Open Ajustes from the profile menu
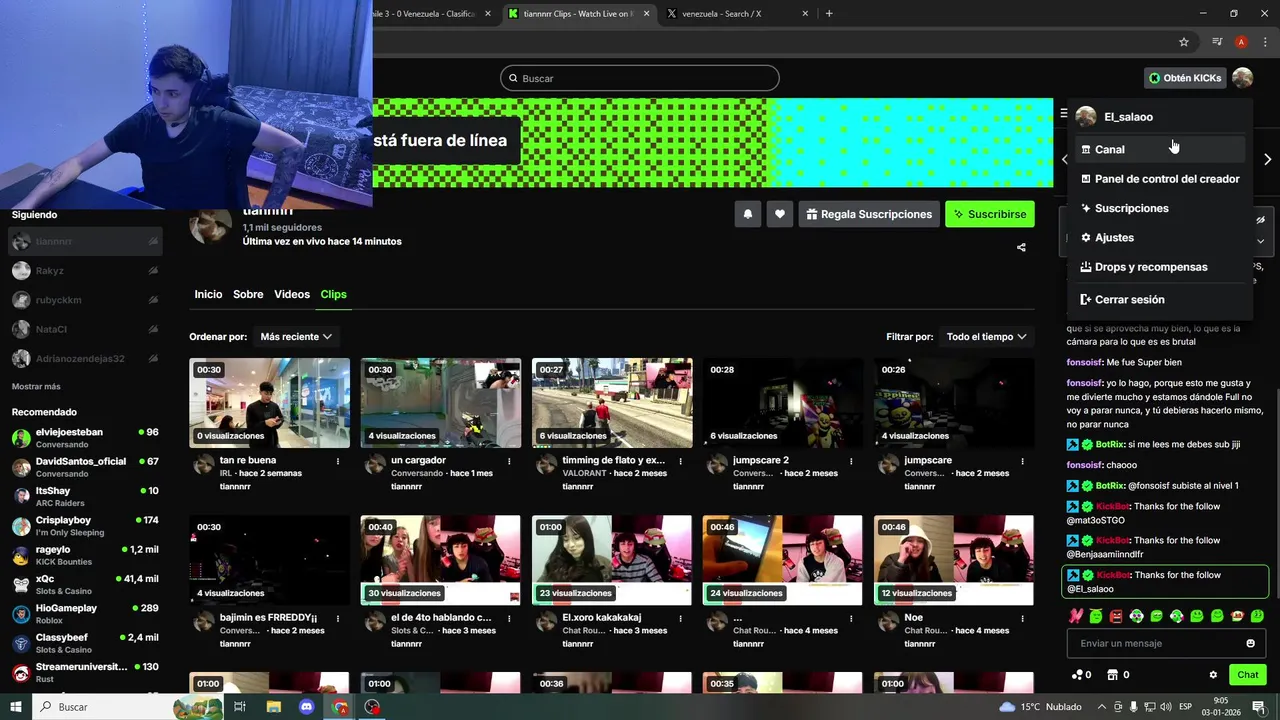 click(1159, 237)
